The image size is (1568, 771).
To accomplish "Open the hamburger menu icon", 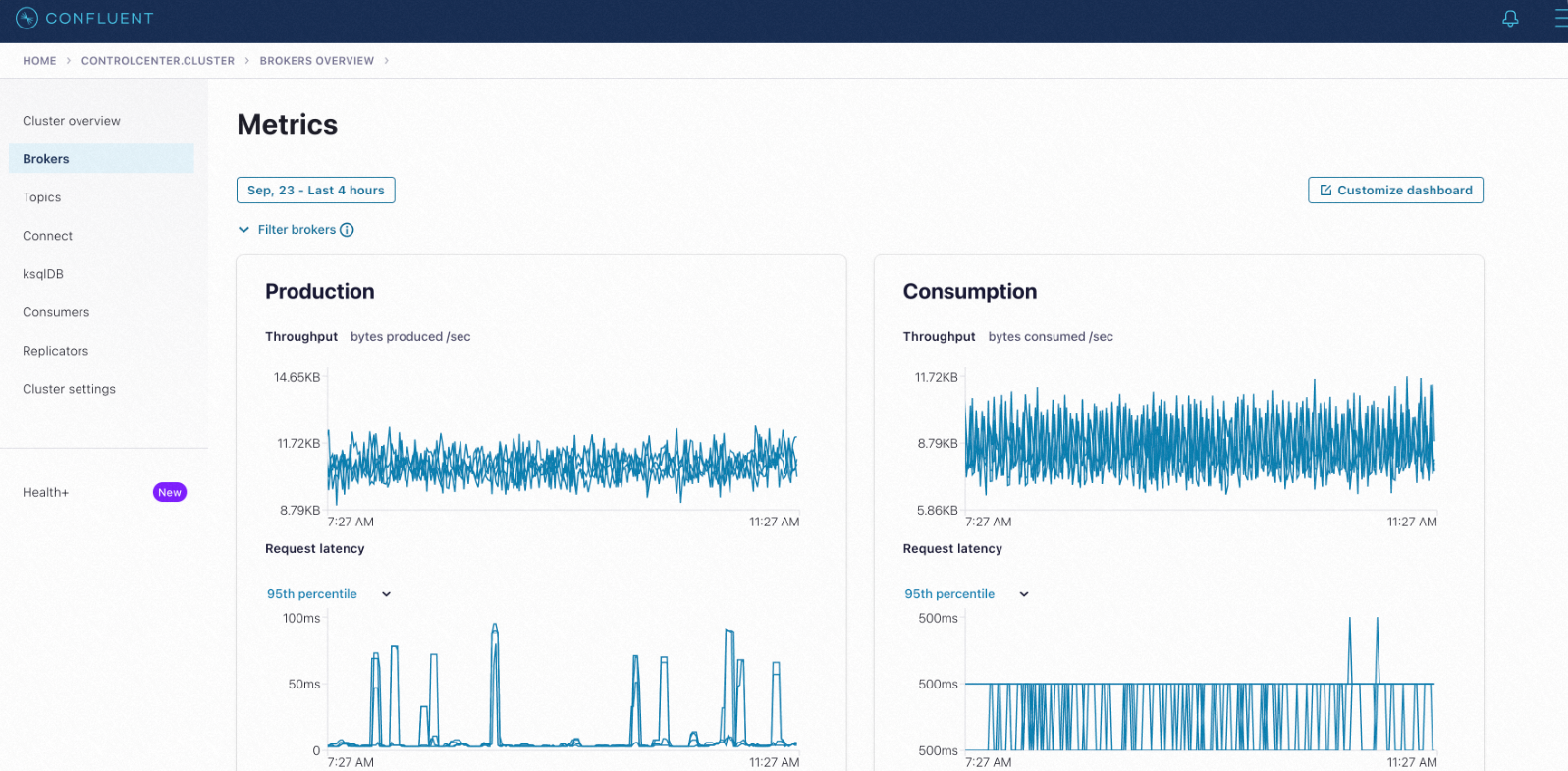I will pyautogui.click(x=1560, y=18).
